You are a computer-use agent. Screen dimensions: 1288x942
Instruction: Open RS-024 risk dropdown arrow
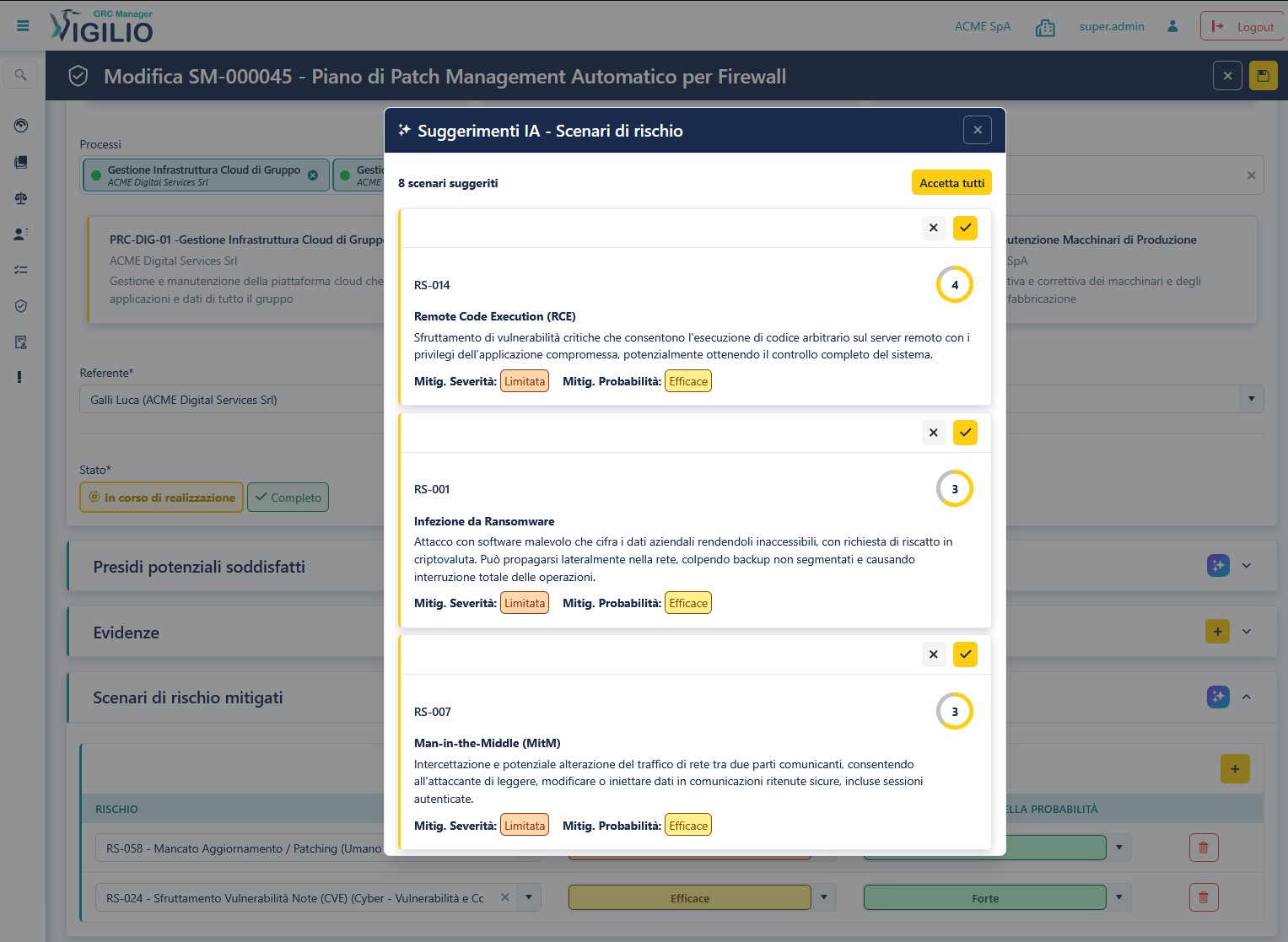coord(529,897)
